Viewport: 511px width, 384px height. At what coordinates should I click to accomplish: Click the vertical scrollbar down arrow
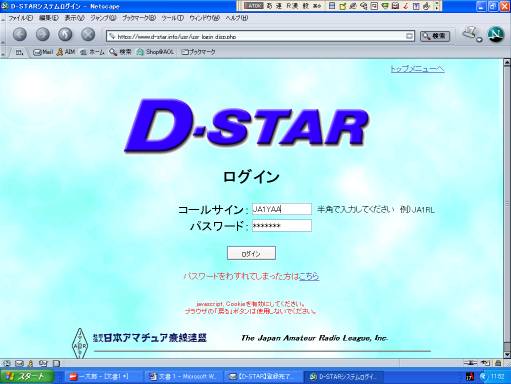click(507, 355)
